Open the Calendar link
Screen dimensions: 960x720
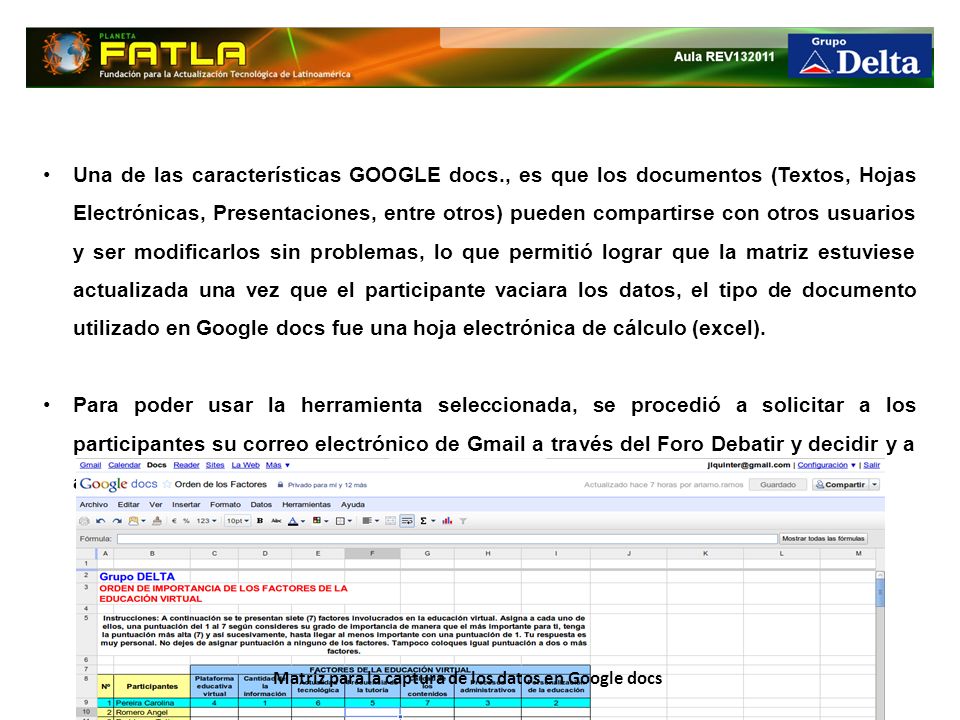point(124,465)
